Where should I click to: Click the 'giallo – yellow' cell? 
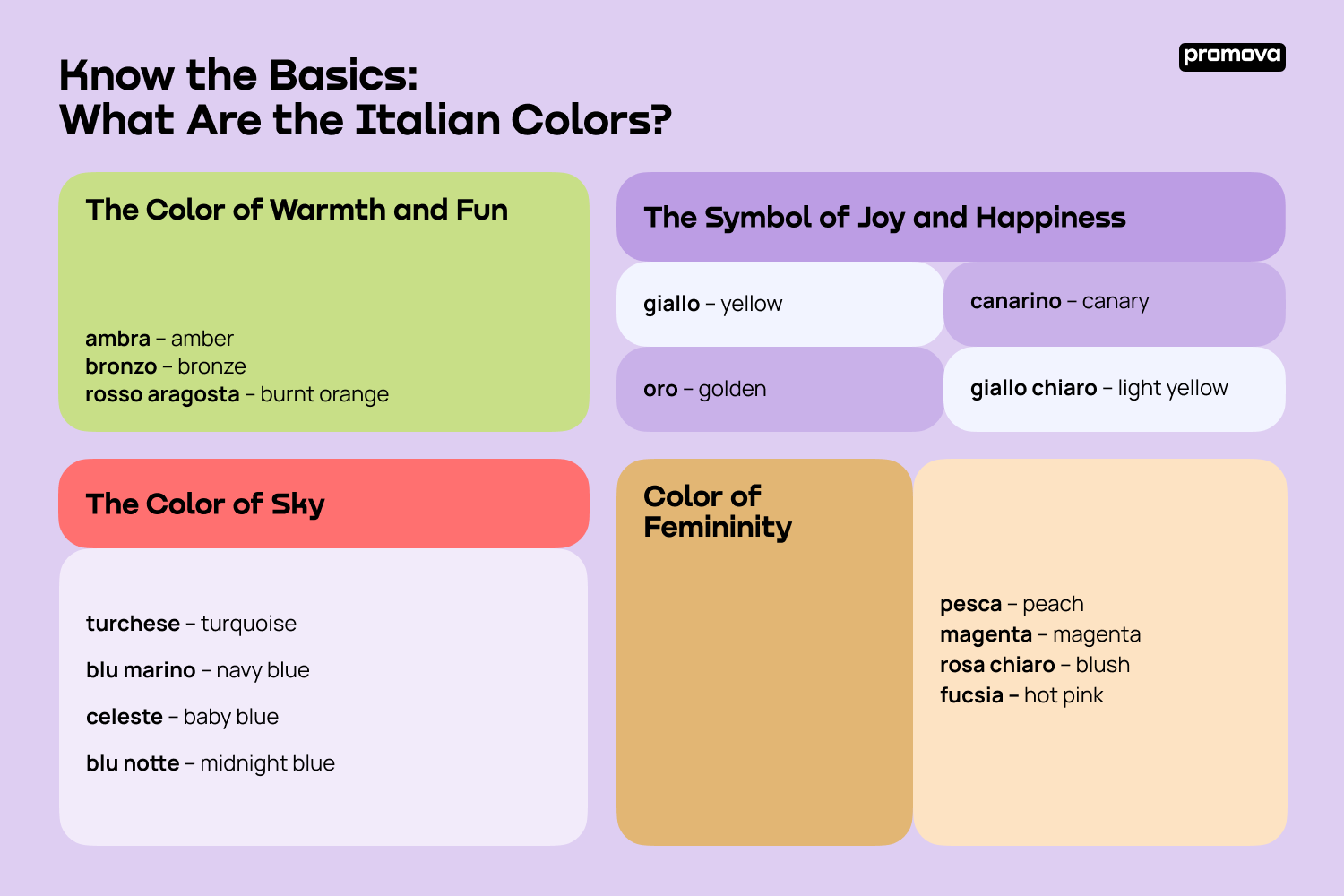780,304
